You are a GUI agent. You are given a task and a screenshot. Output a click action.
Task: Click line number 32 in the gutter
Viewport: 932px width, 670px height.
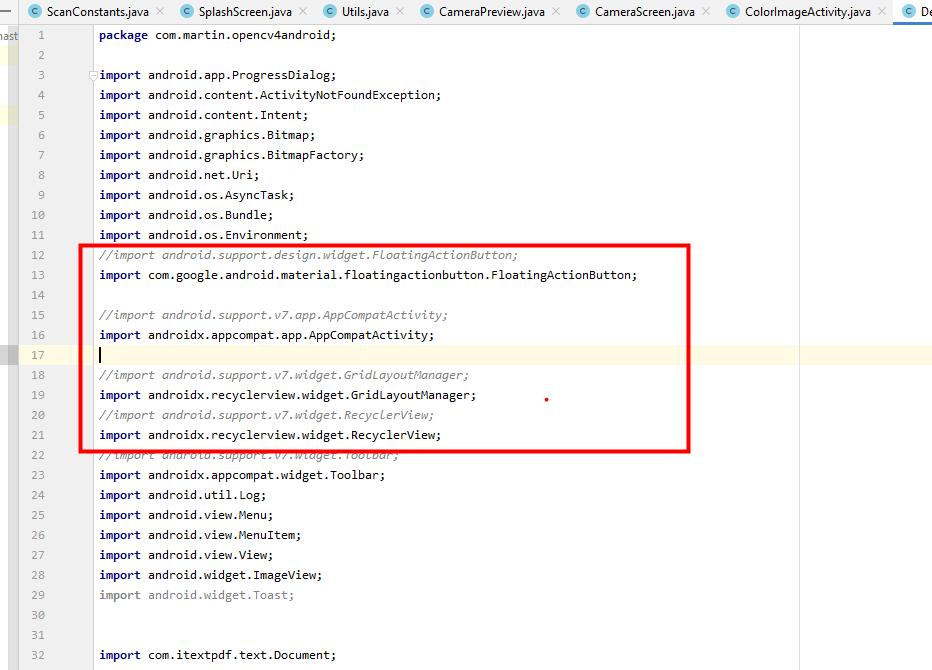[38, 655]
